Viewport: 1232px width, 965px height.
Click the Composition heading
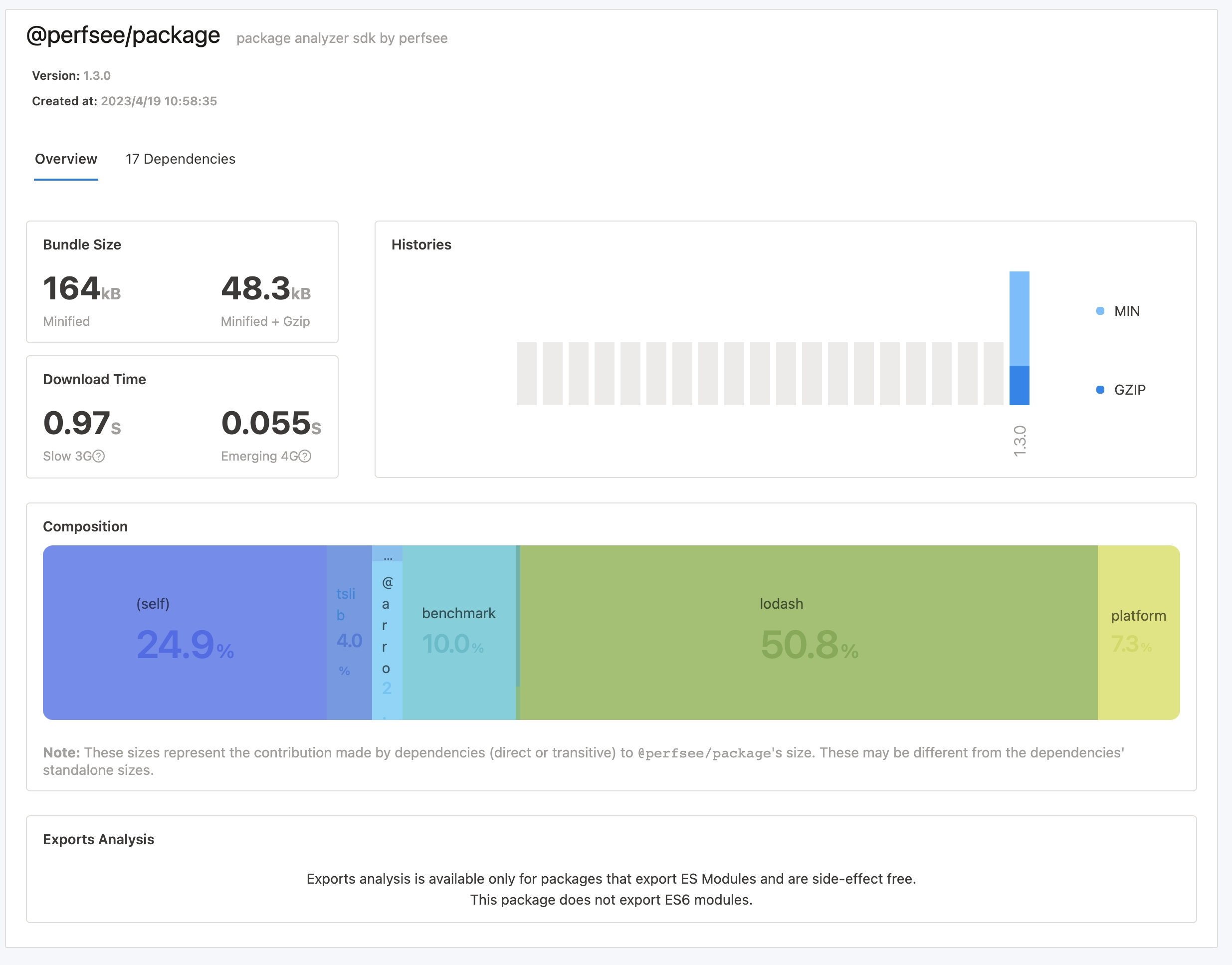click(x=85, y=526)
